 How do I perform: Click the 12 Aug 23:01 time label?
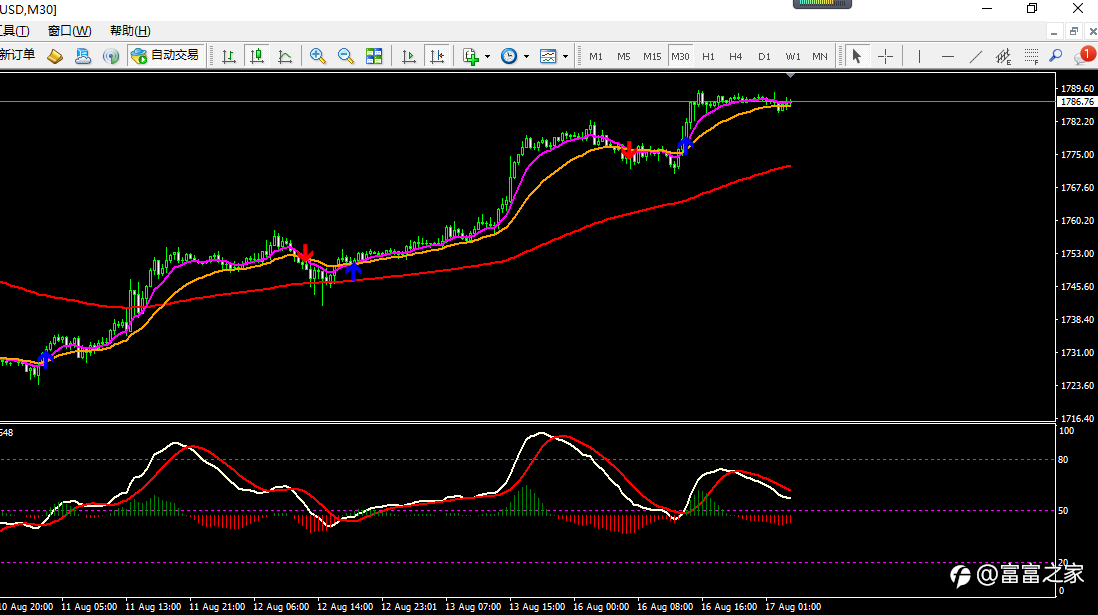(x=409, y=607)
